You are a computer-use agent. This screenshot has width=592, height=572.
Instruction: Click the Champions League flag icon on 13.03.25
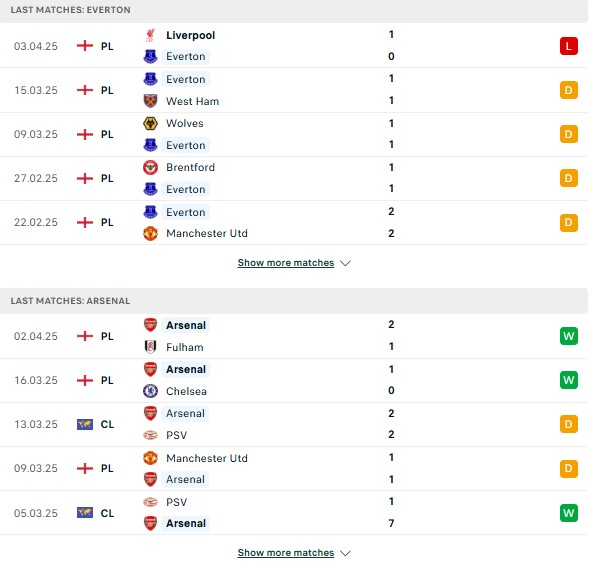[x=85, y=424]
